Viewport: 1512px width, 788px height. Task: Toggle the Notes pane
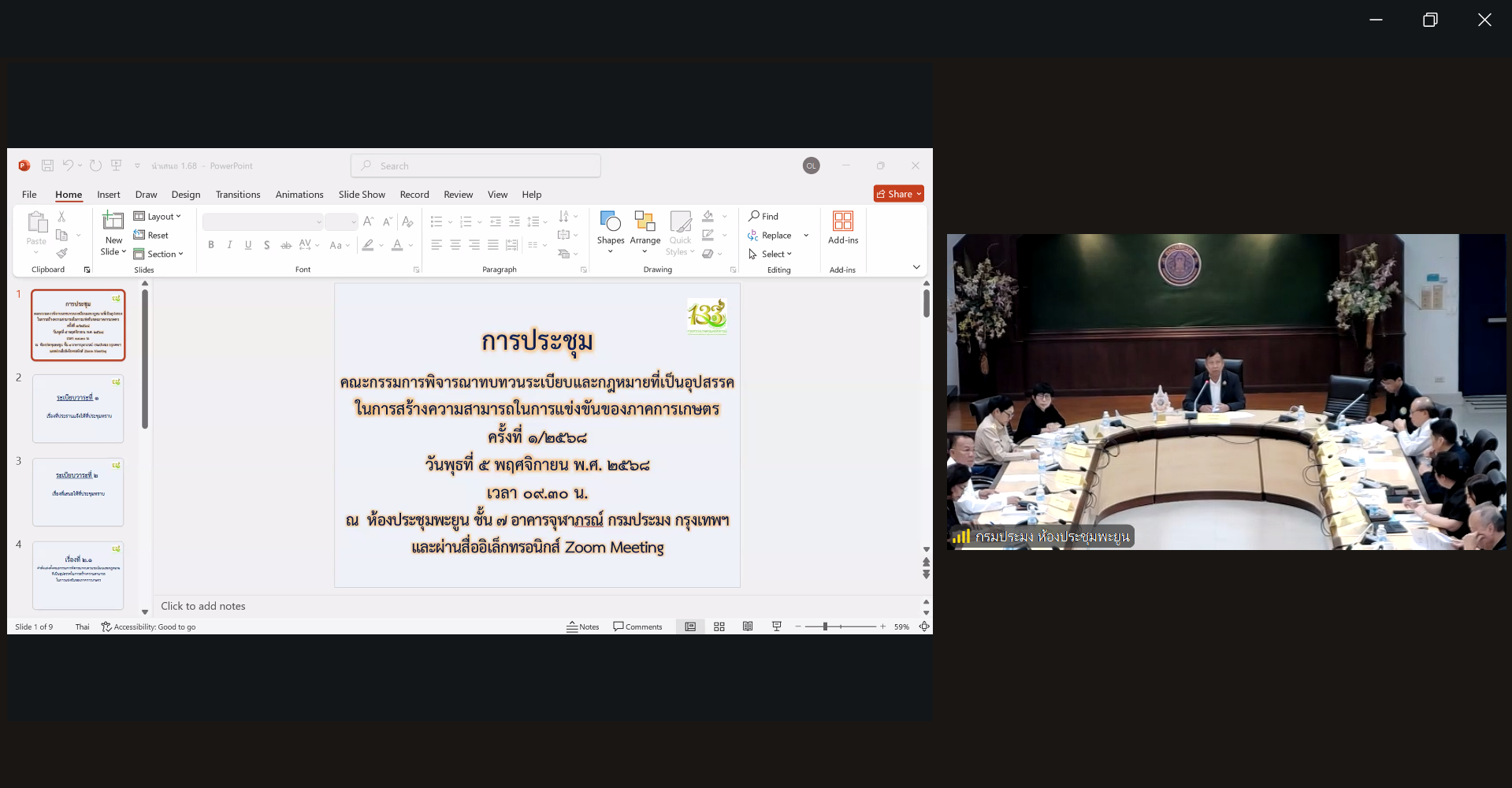click(x=582, y=626)
